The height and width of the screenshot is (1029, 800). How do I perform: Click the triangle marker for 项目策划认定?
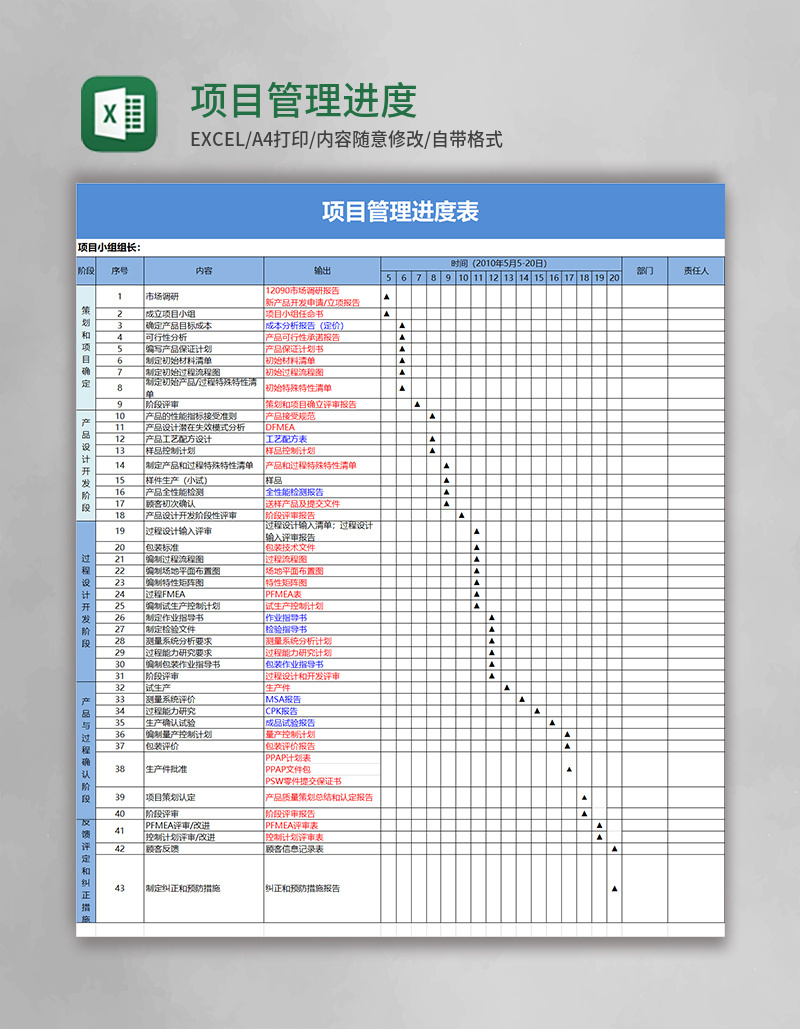(x=584, y=797)
